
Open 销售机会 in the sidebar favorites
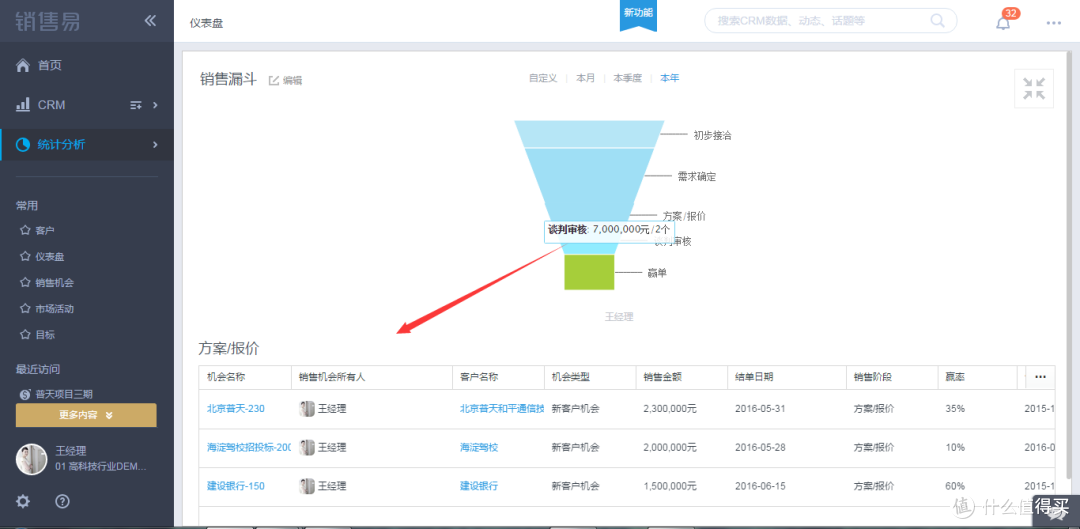coord(54,282)
